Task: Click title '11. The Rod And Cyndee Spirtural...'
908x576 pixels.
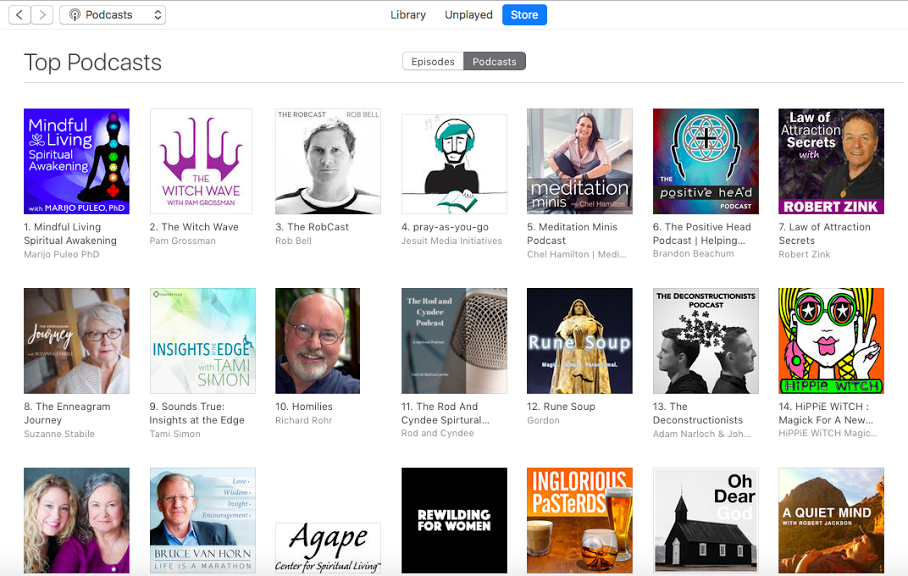Action: (445, 413)
